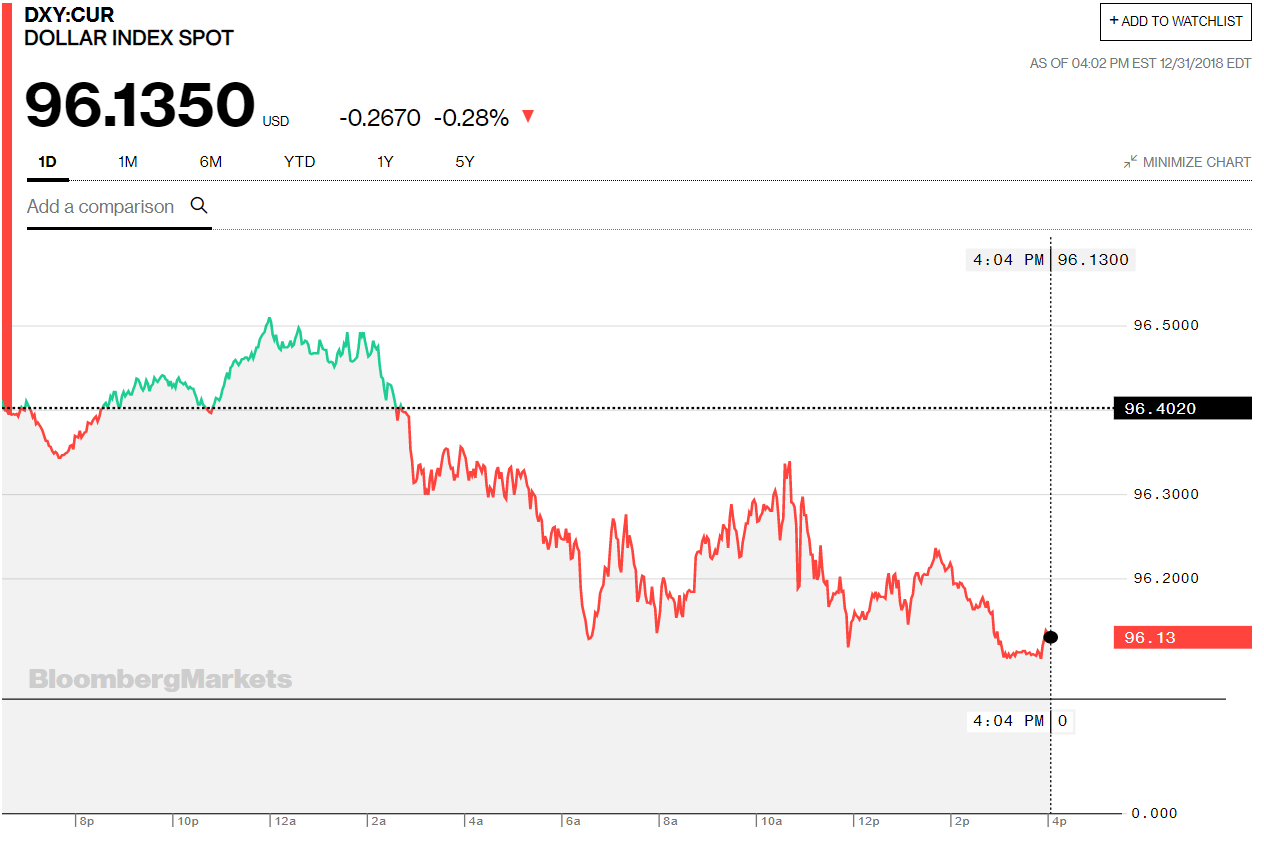Click the 96.1350 price value

[x=140, y=105]
